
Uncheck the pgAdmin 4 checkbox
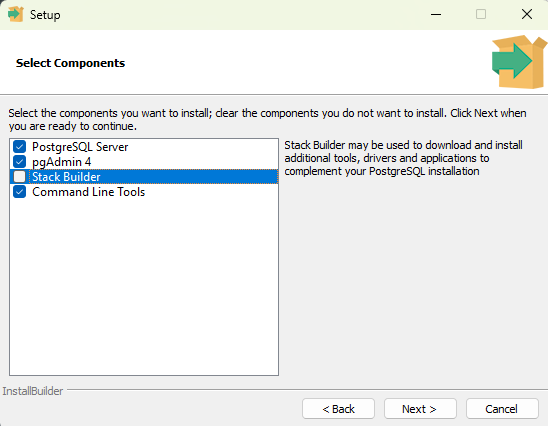pyautogui.click(x=20, y=162)
